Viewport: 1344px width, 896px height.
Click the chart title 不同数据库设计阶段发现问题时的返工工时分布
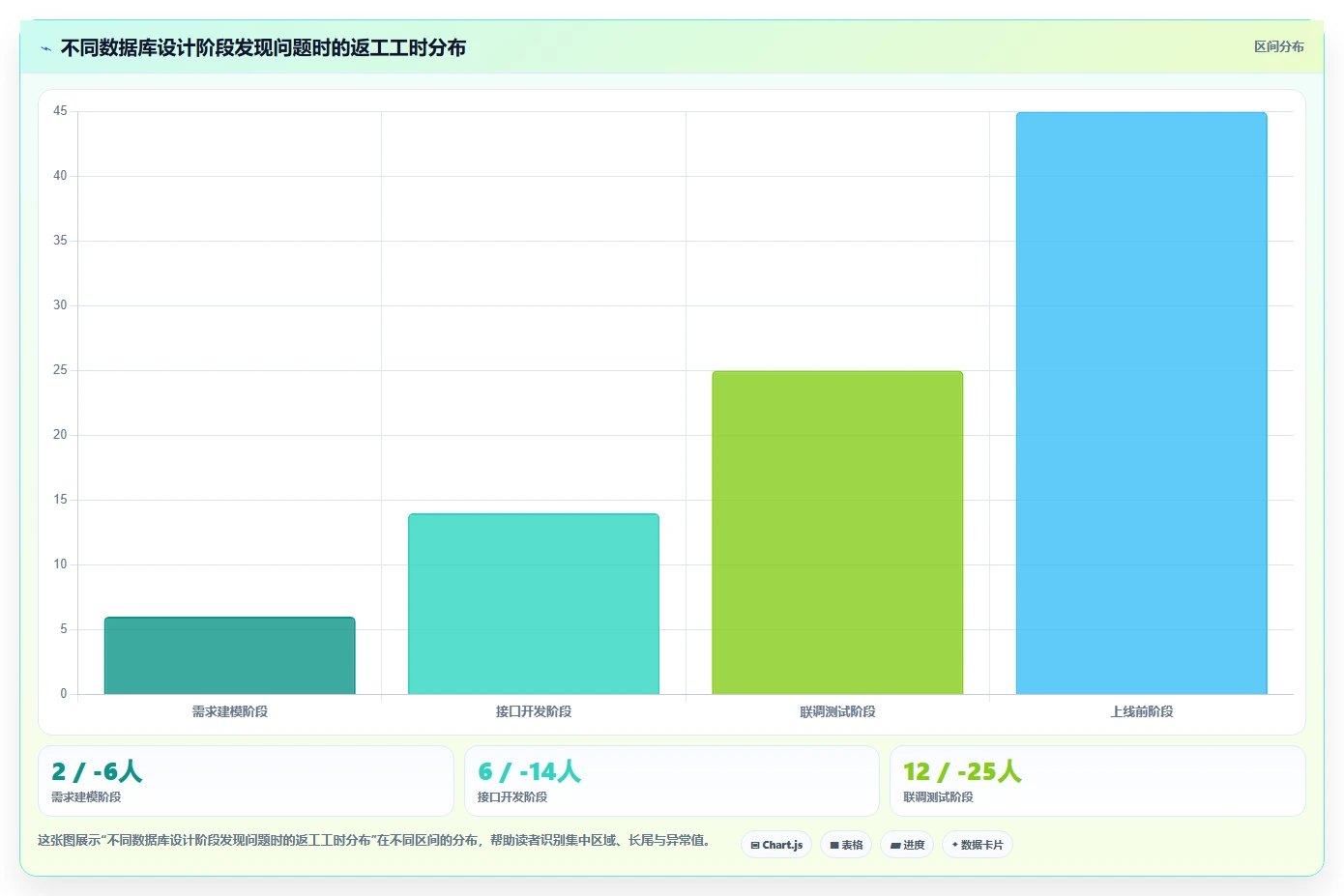(263, 47)
